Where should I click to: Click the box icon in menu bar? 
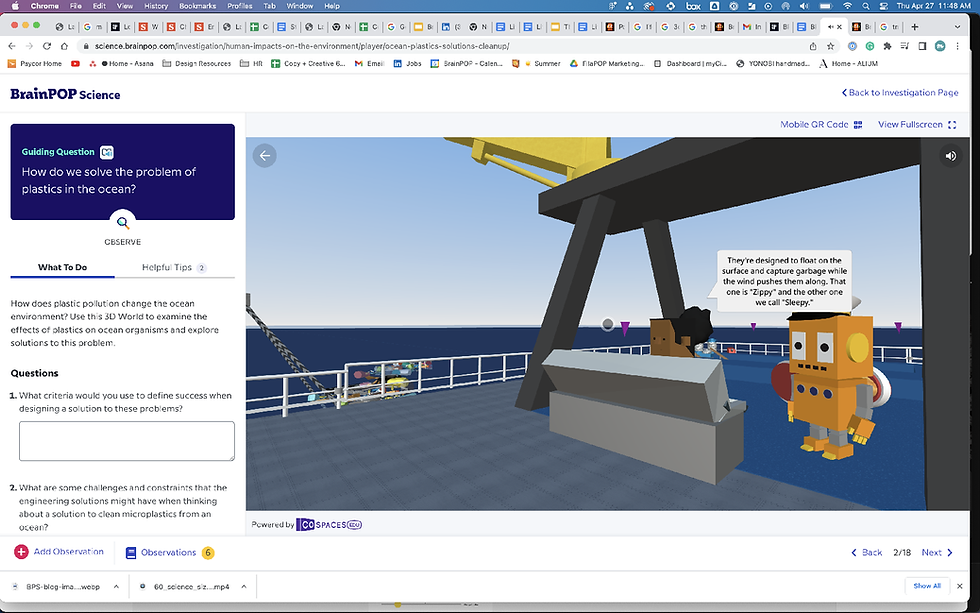click(693, 6)
